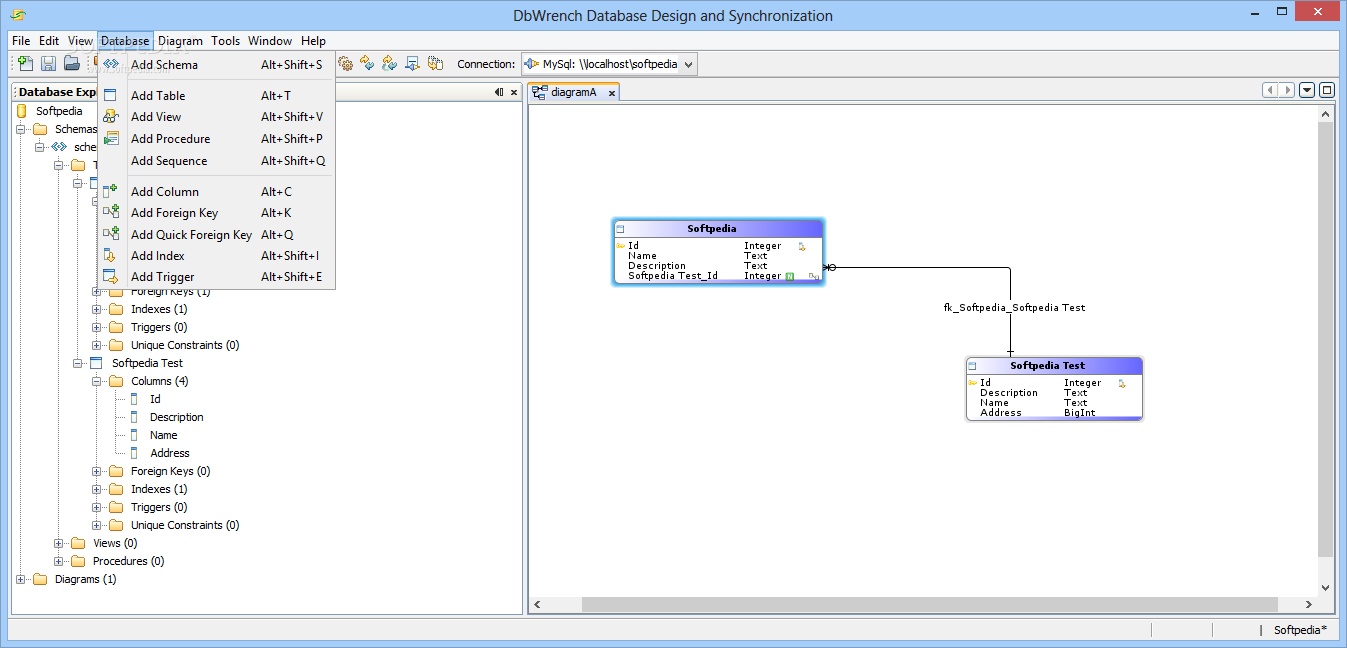
Task: Choose Add Trigger menu entry
Action: pyautogui.click(x=216, y=277)
